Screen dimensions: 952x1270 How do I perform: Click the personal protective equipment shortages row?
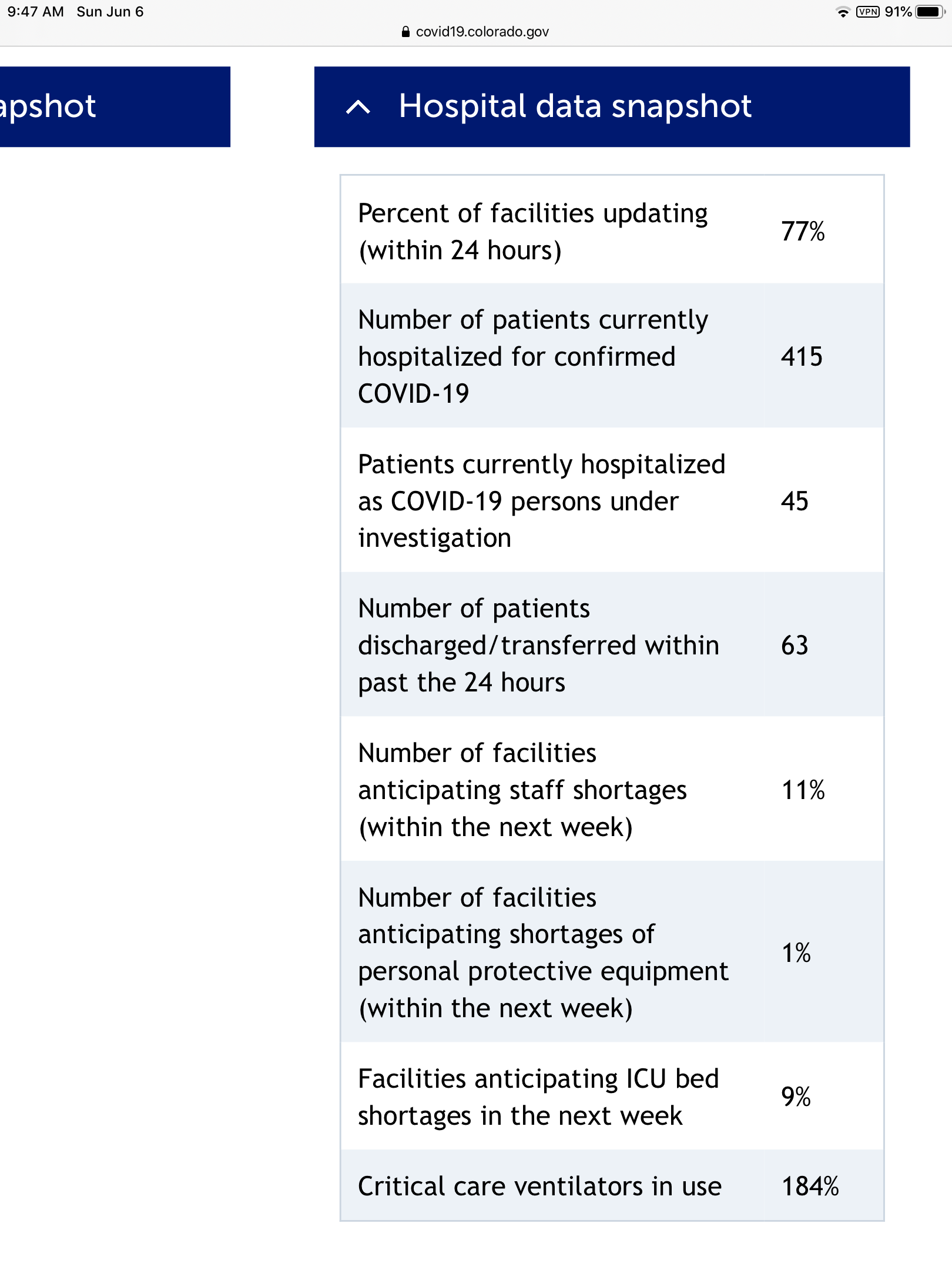point(612,951)
